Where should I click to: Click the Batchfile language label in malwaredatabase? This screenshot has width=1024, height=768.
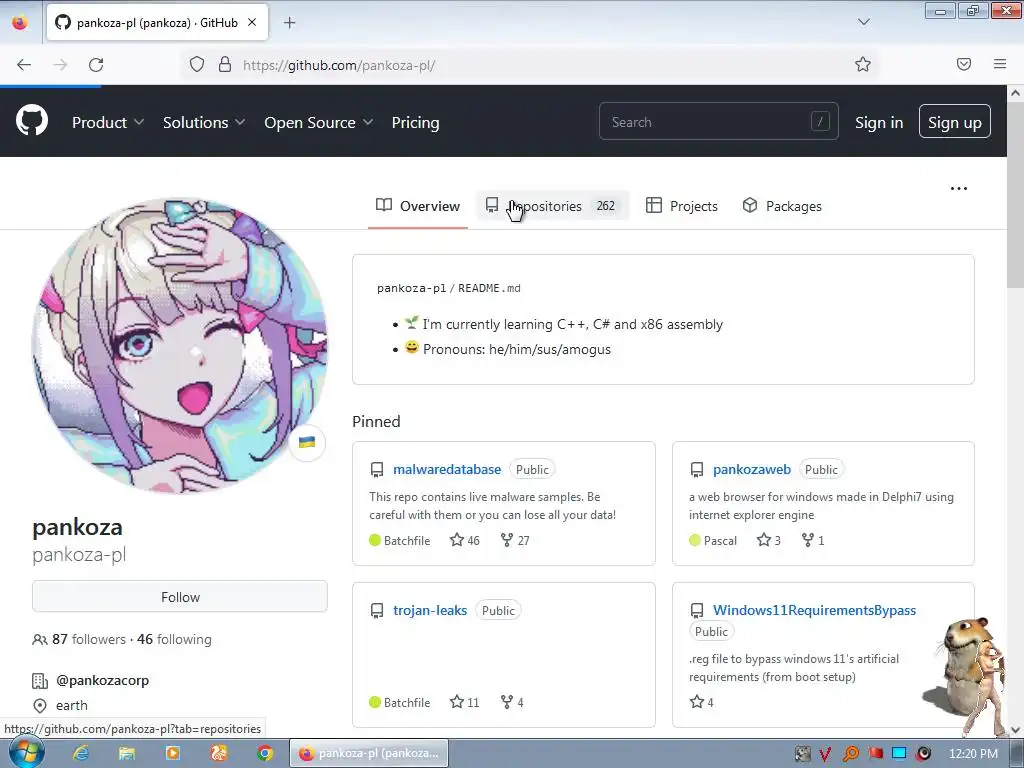[407, 540]
